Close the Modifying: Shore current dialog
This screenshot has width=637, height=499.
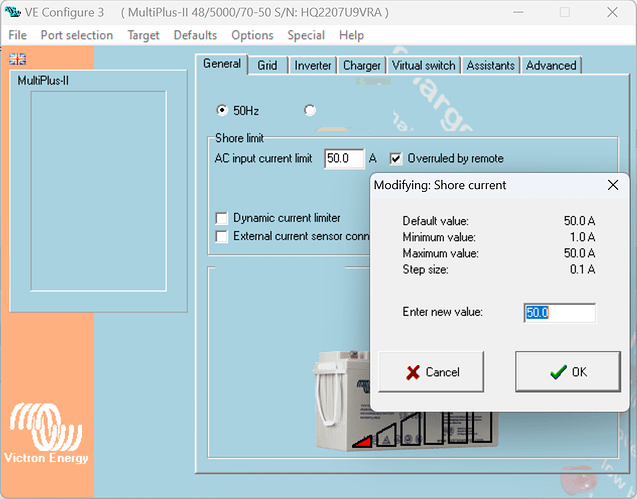613,185
